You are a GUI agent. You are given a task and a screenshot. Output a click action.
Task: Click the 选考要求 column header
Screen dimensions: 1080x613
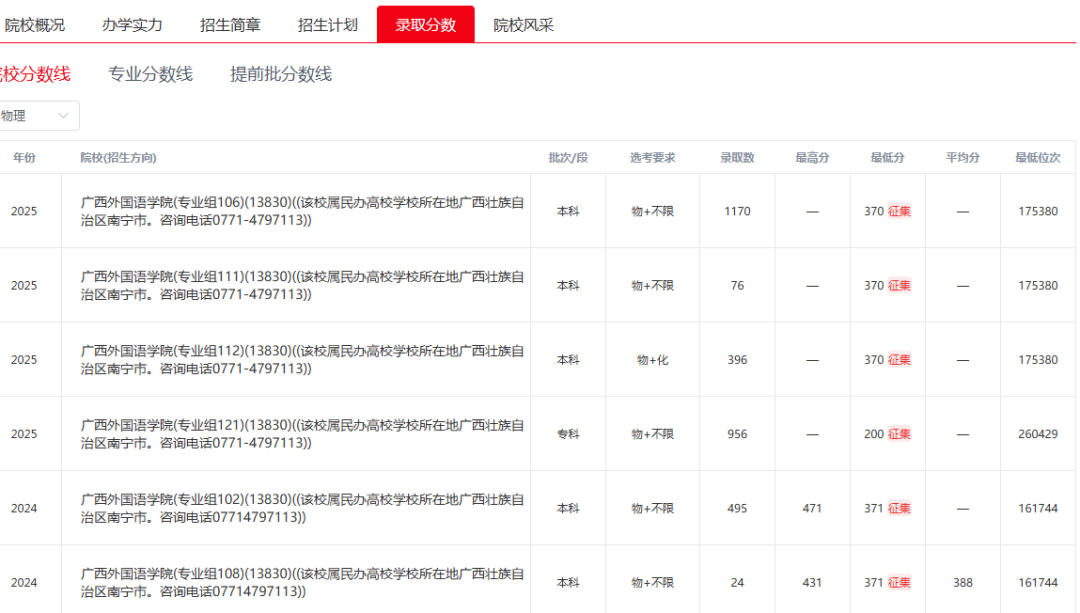pos(652,158)
